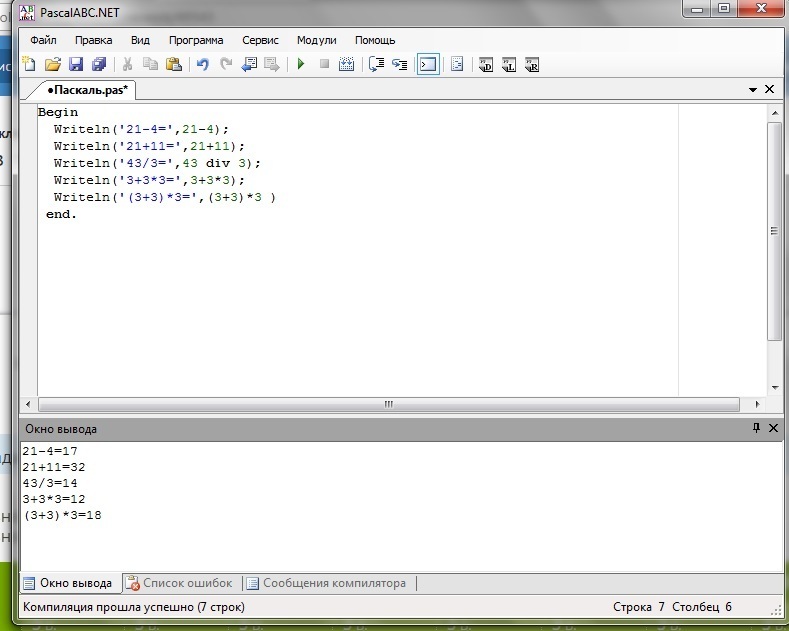The width and height of the screenshot is (789, 631).
Task: Open the Файл menu
Action: (x=43, y=40)
